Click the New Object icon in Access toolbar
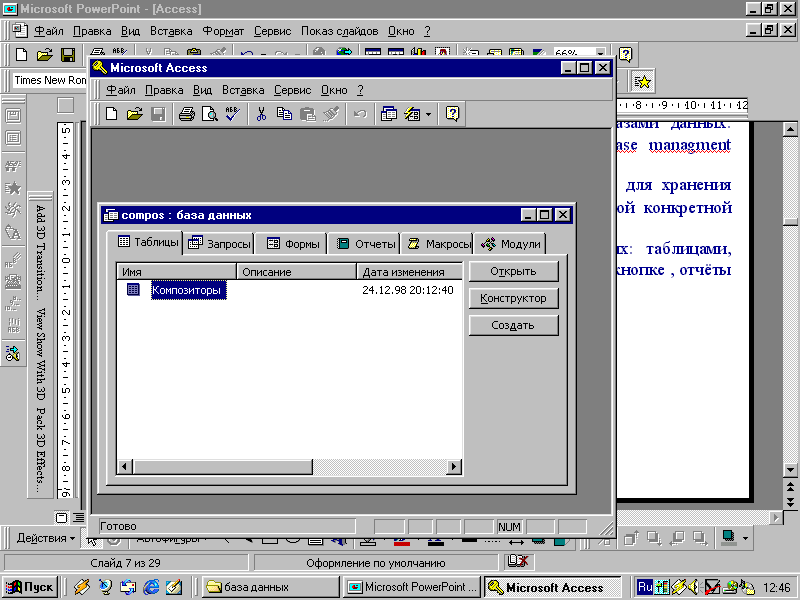800x600 pixels. coord(412,113)
